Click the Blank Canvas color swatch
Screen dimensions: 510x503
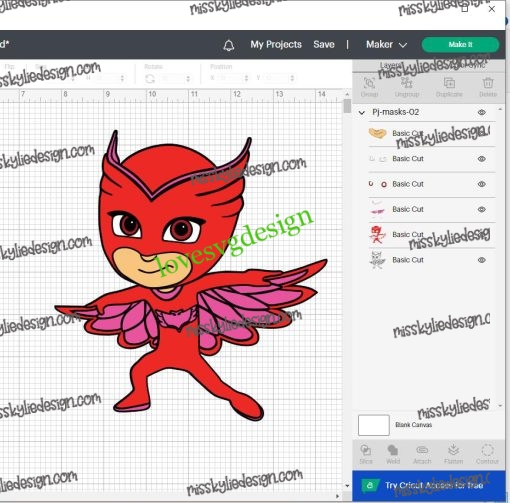(x=374, y=425)
